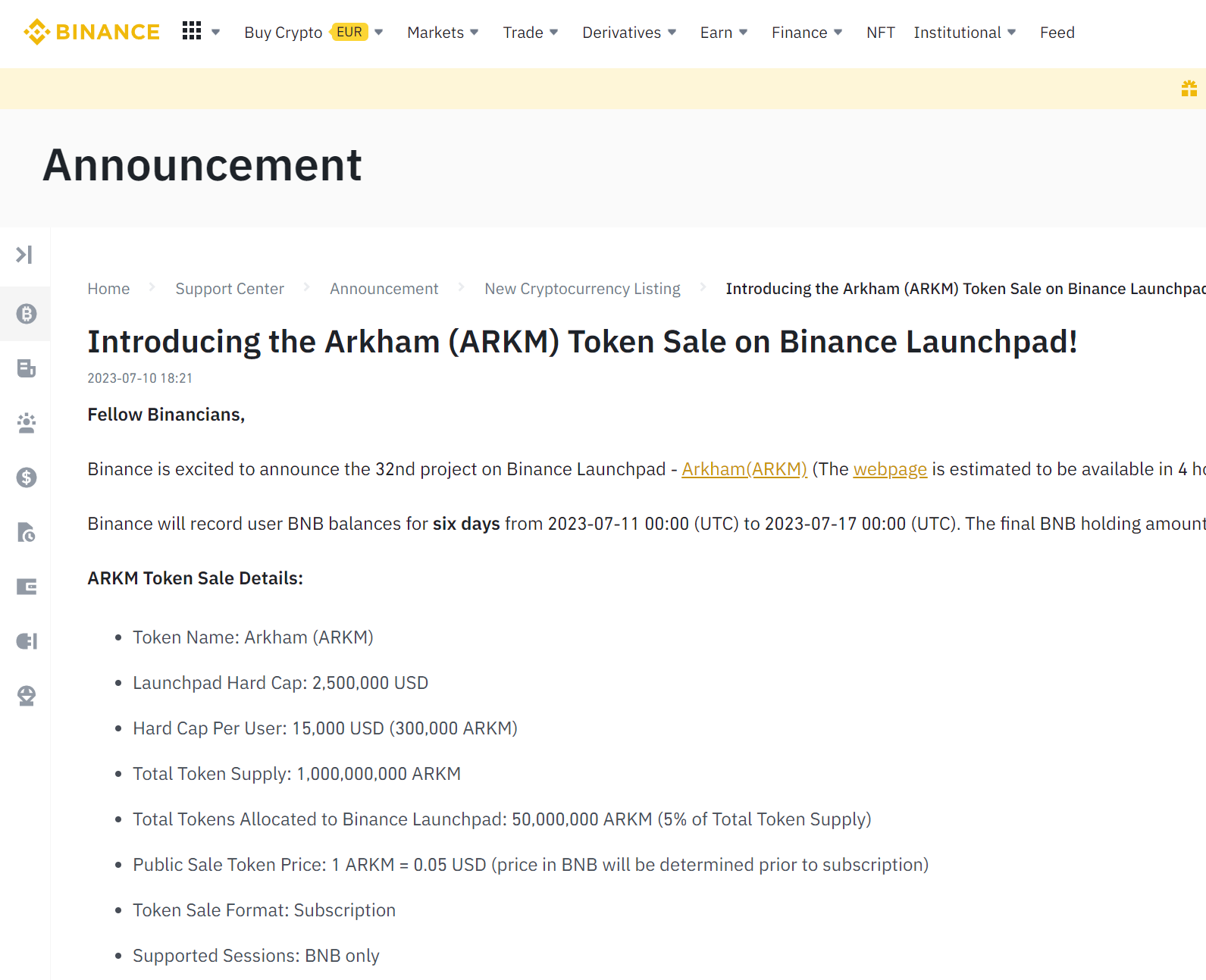Go to the NFT page
Image resolution: width=1206 pixels, height=980 pixels.
click(x=881, y=33)
